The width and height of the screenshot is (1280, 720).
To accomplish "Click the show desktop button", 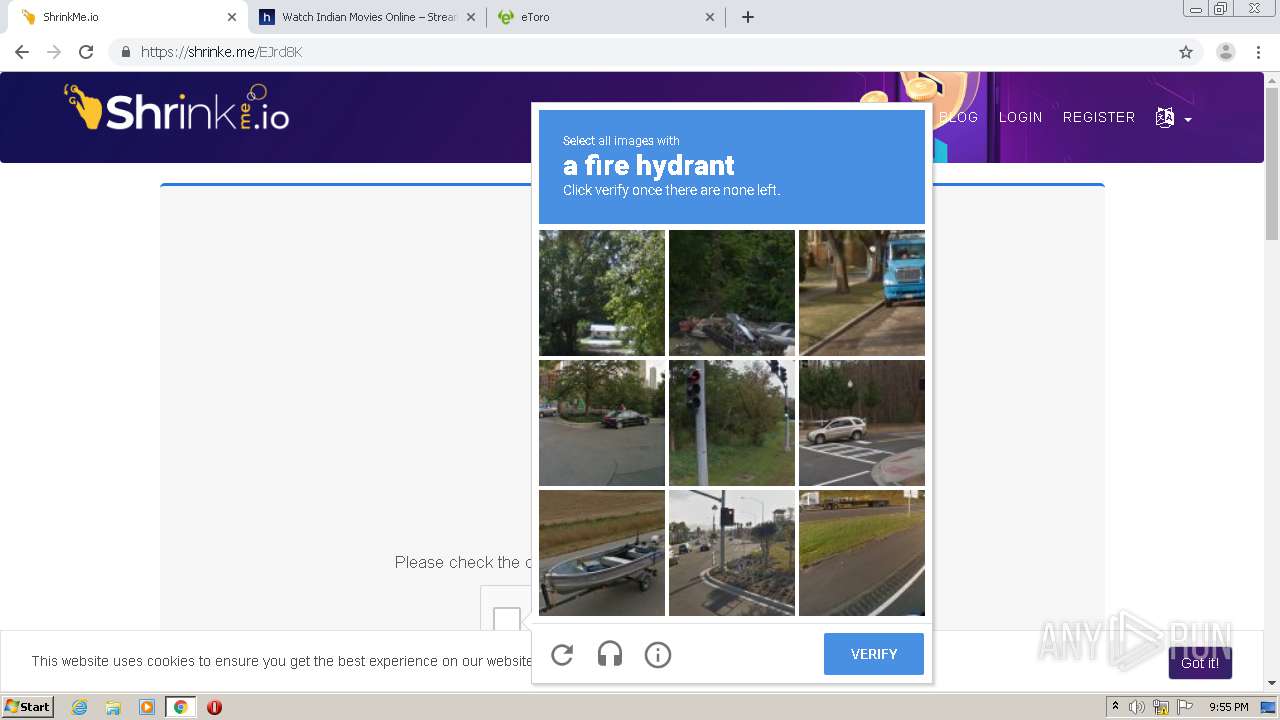I will pos(1269,707).
